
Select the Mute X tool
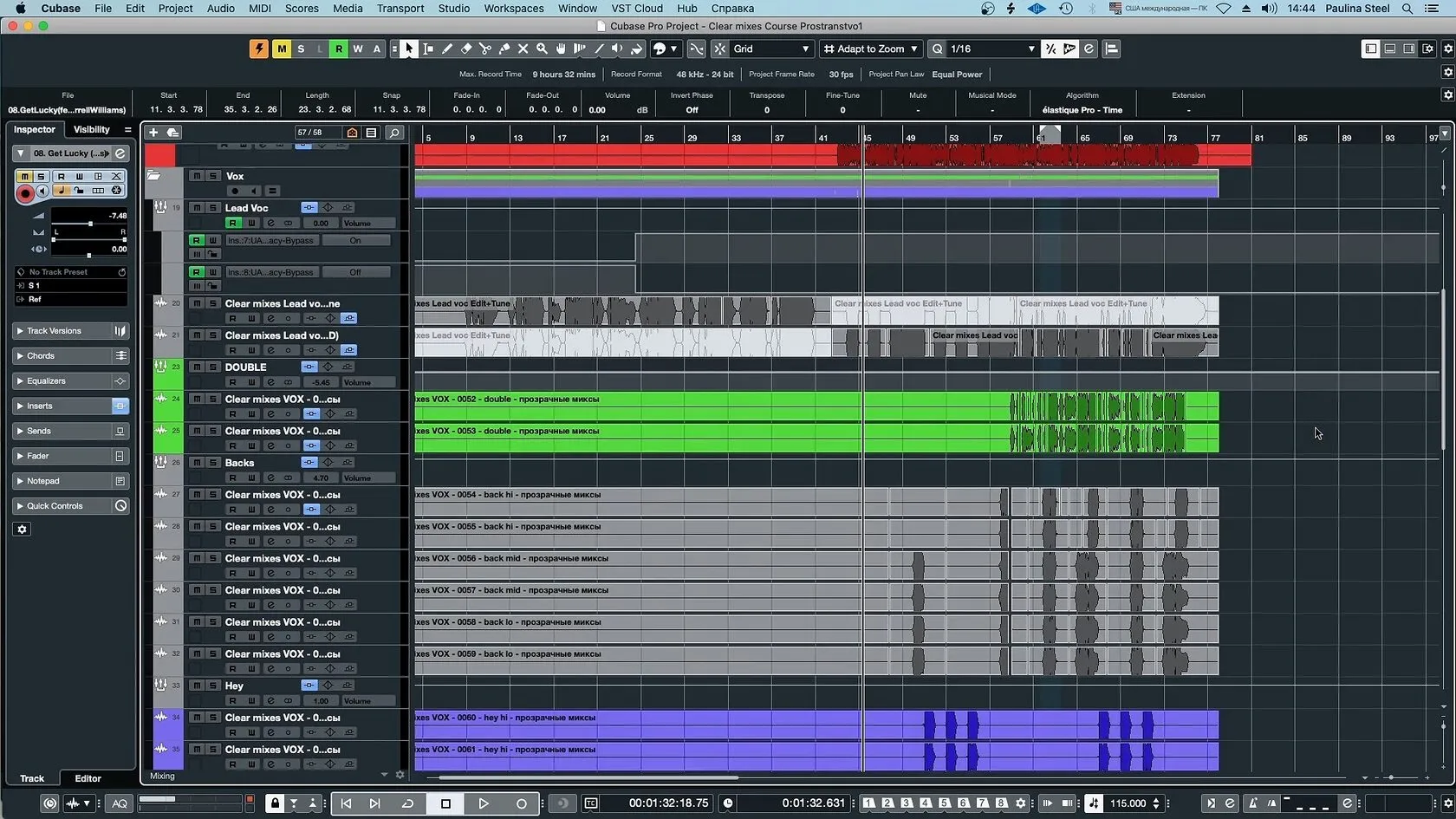(523, 49)
